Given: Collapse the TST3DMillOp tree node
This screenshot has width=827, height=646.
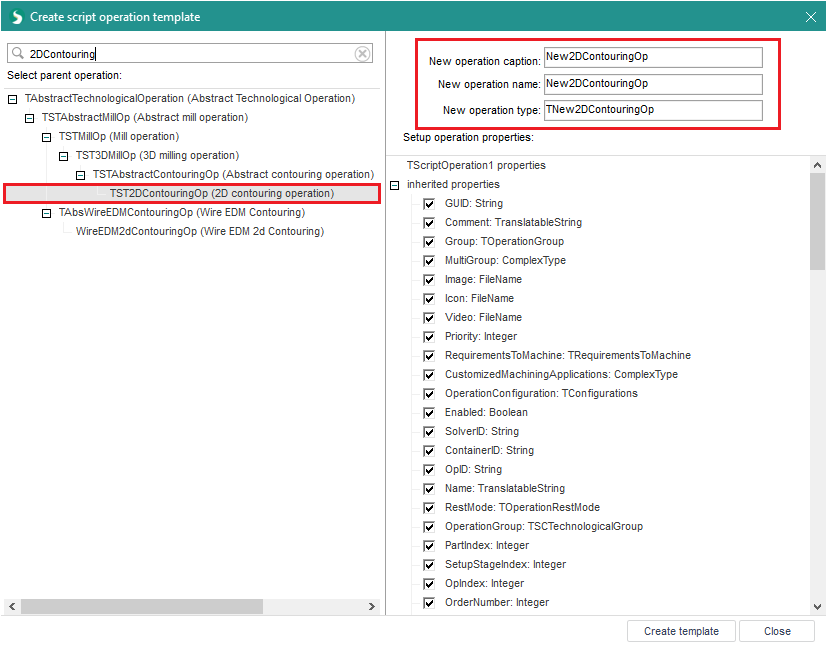Looking at the screenshot, I should pyautogui.click(x=64, y=156).
